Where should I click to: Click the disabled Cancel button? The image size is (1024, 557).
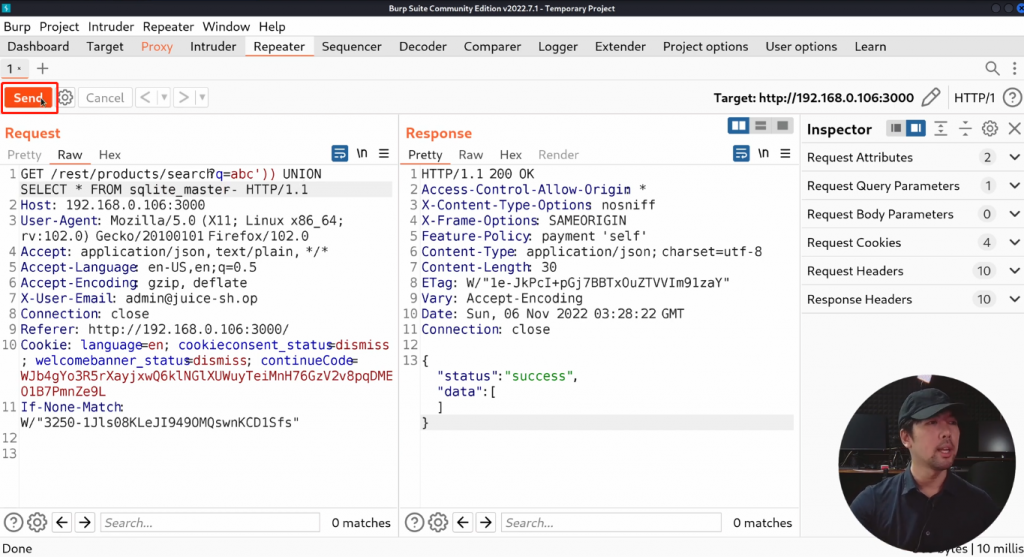[105, 98]
